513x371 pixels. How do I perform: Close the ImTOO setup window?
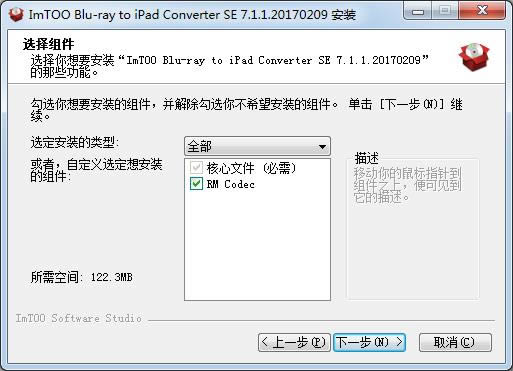click(482, 11)
